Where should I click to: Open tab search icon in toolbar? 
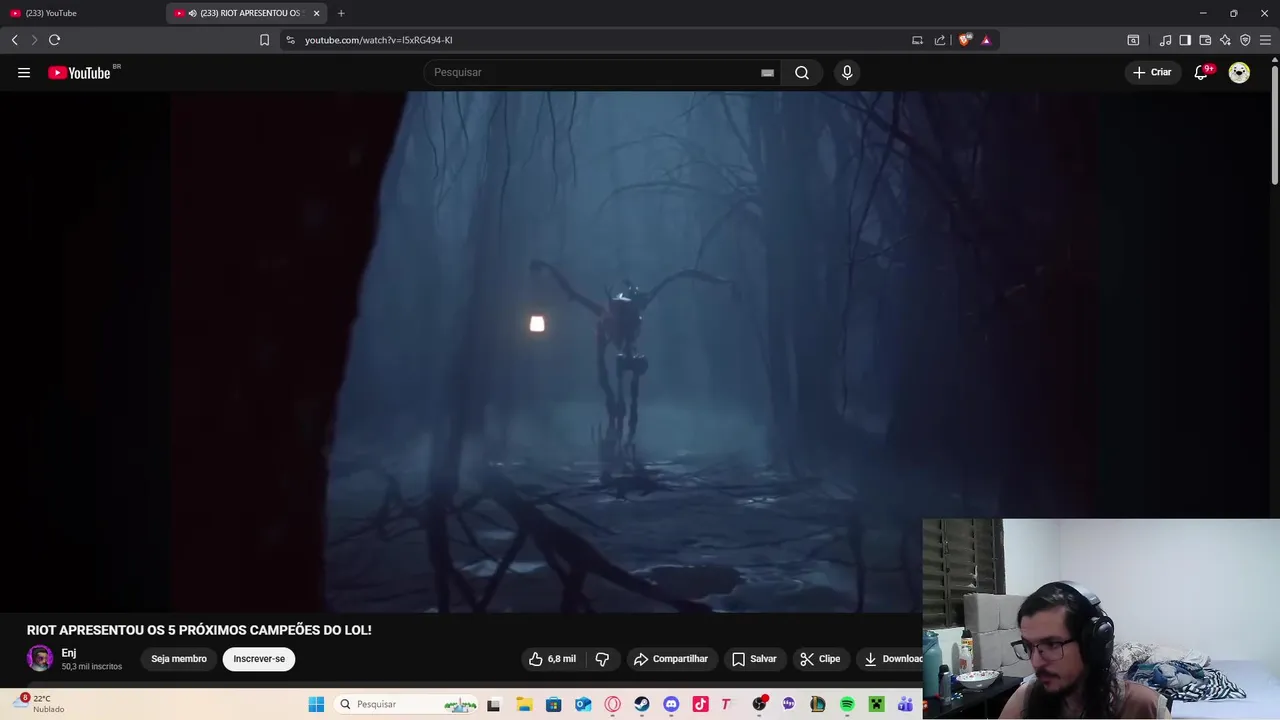coord(1133,40)
